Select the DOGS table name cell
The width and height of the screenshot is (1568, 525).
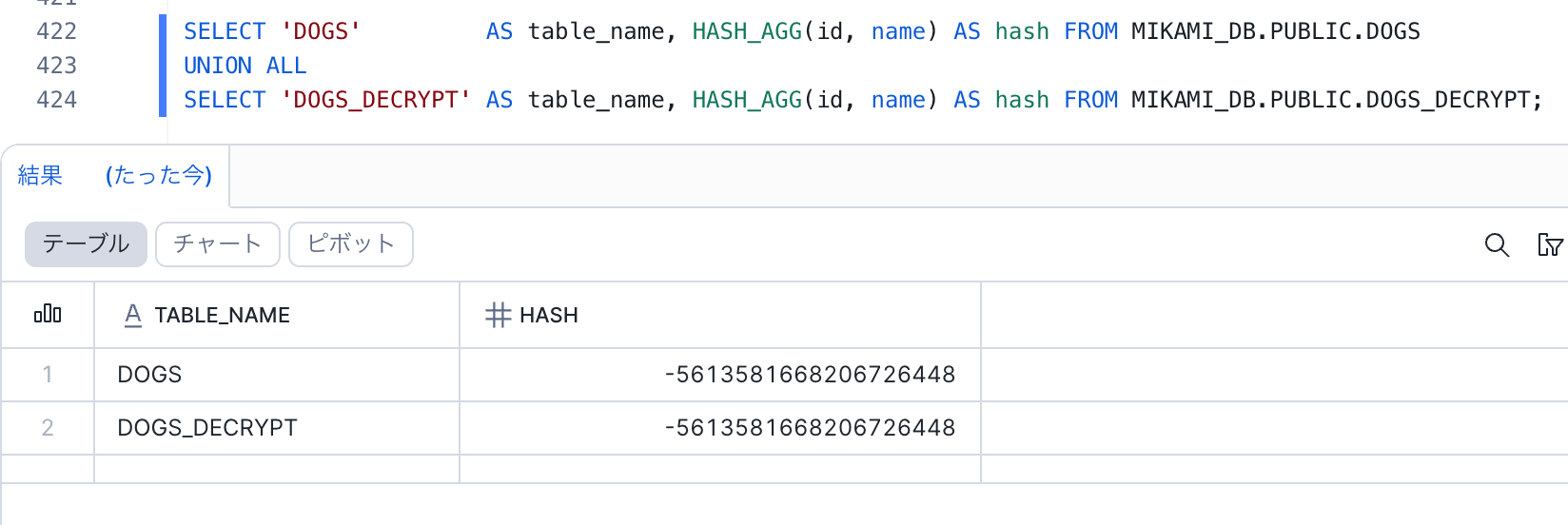point(277,375)
